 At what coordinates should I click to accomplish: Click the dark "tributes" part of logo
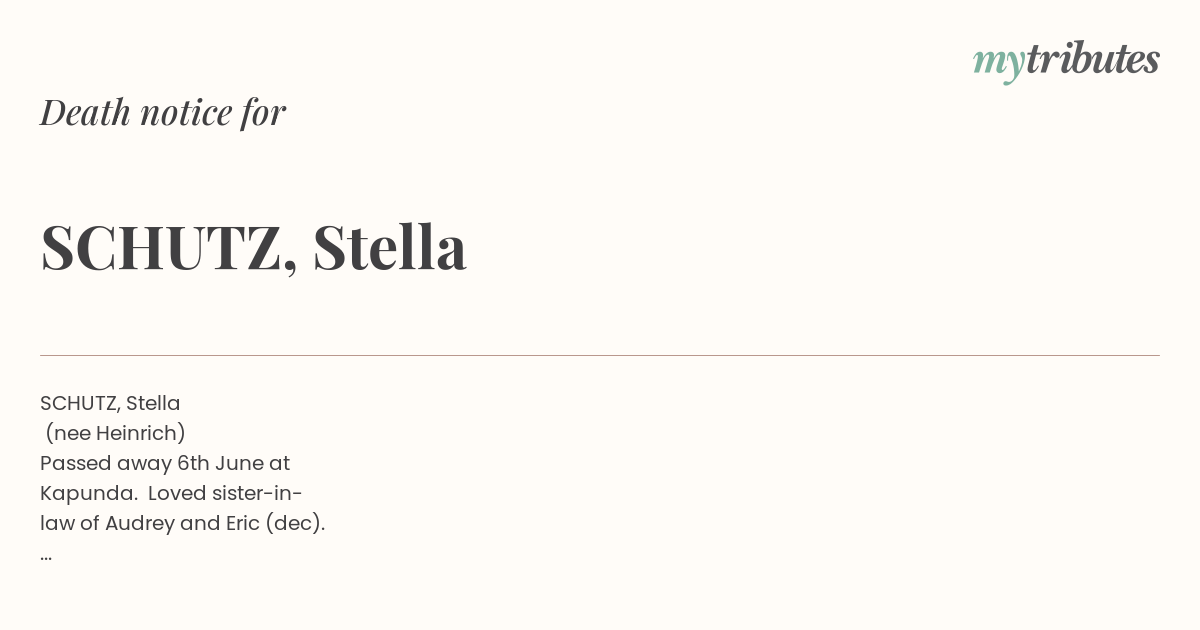click(x=1093, y=58)
